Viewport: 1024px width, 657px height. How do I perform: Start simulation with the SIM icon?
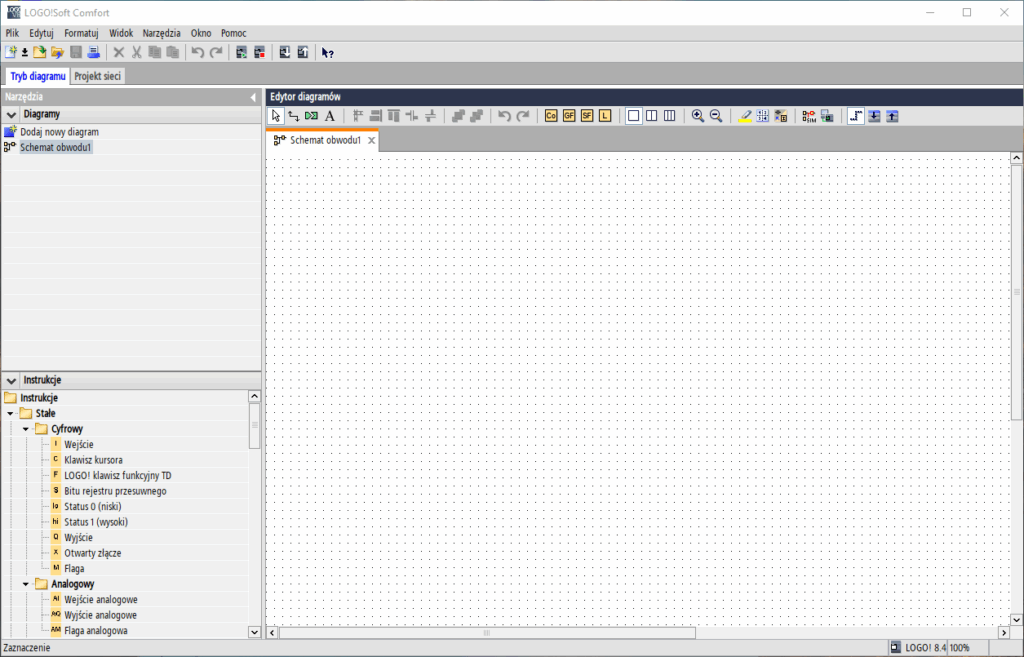pos(809,116)
